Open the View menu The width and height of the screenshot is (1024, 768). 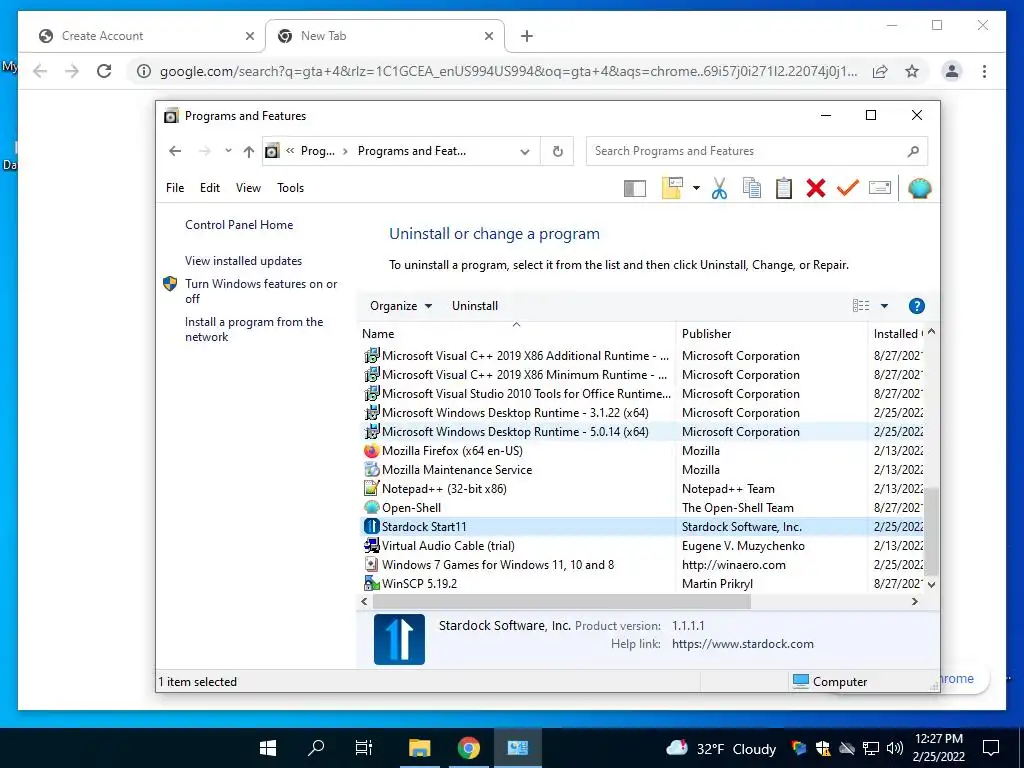[x=248, y=188]
